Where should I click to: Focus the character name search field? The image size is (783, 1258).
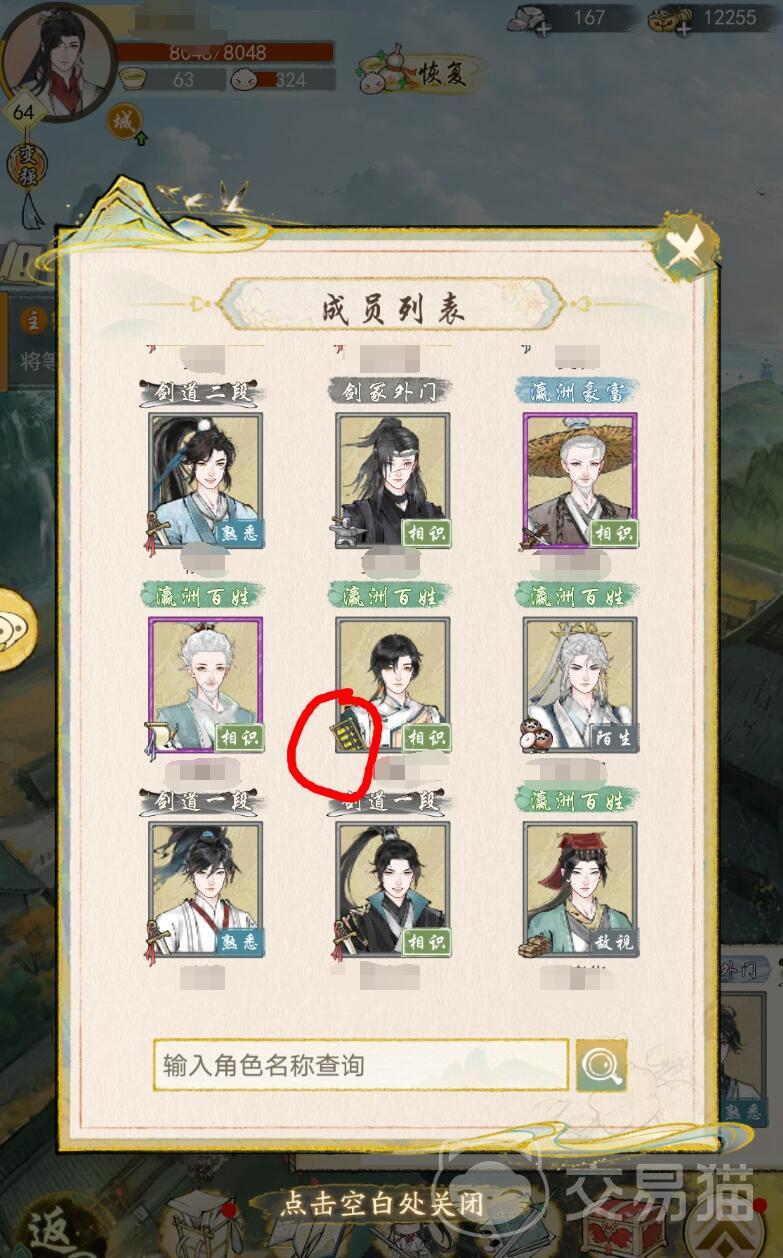[361, 1065]
